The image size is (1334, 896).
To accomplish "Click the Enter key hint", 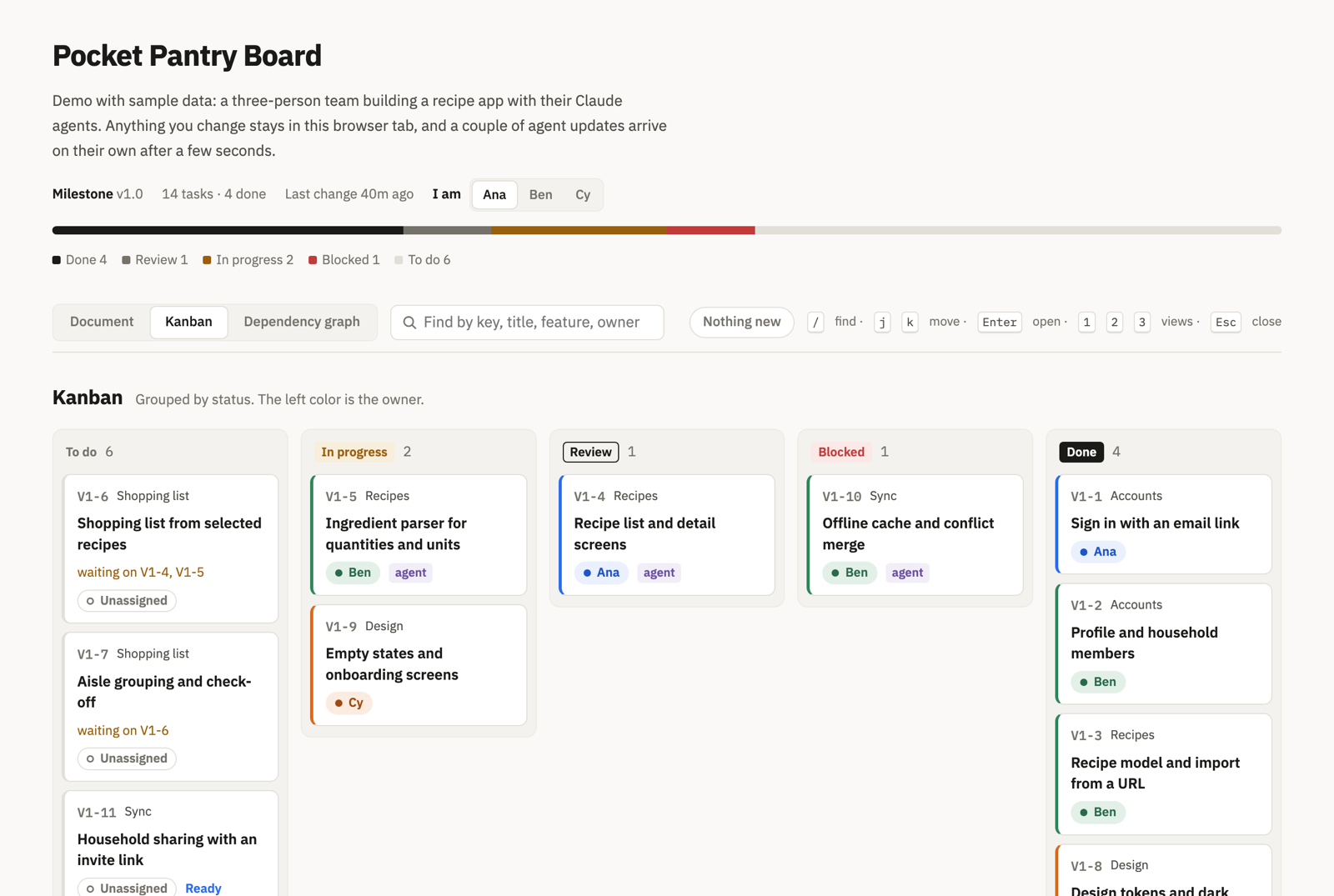I will pyautogui.click(x=1000, y=323).
